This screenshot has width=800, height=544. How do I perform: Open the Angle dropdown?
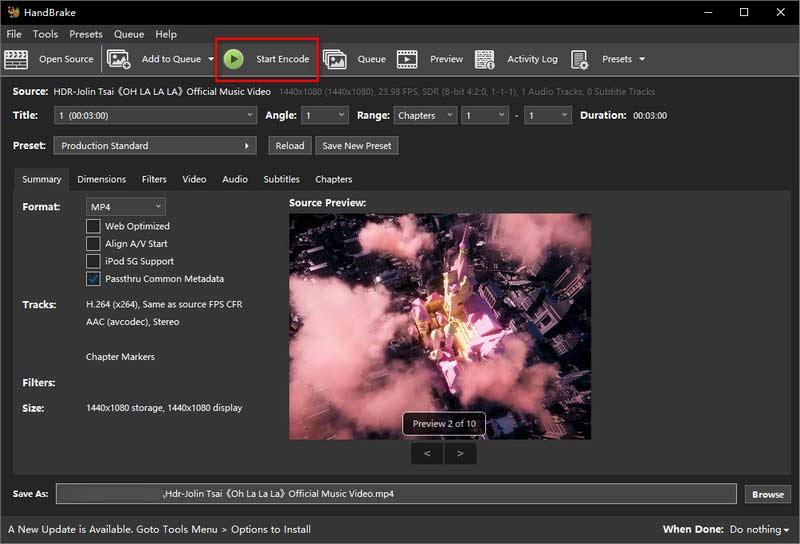point(325,115)
